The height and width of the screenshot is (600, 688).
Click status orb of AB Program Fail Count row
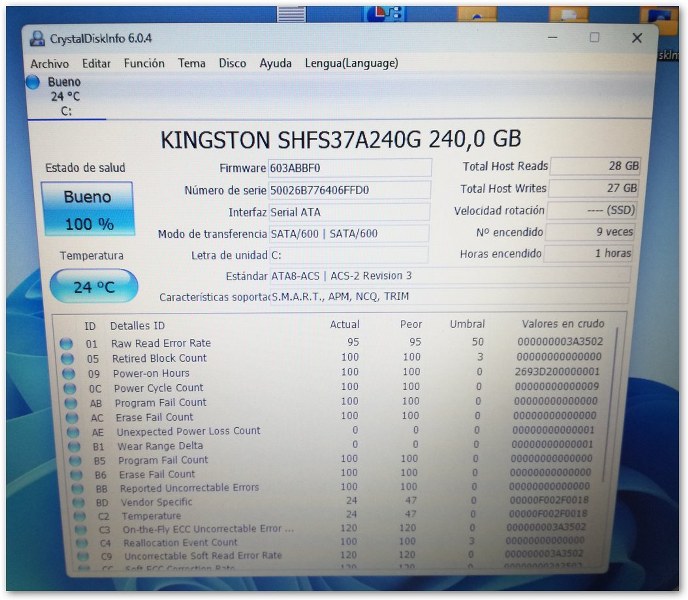(x=71, y=403)
